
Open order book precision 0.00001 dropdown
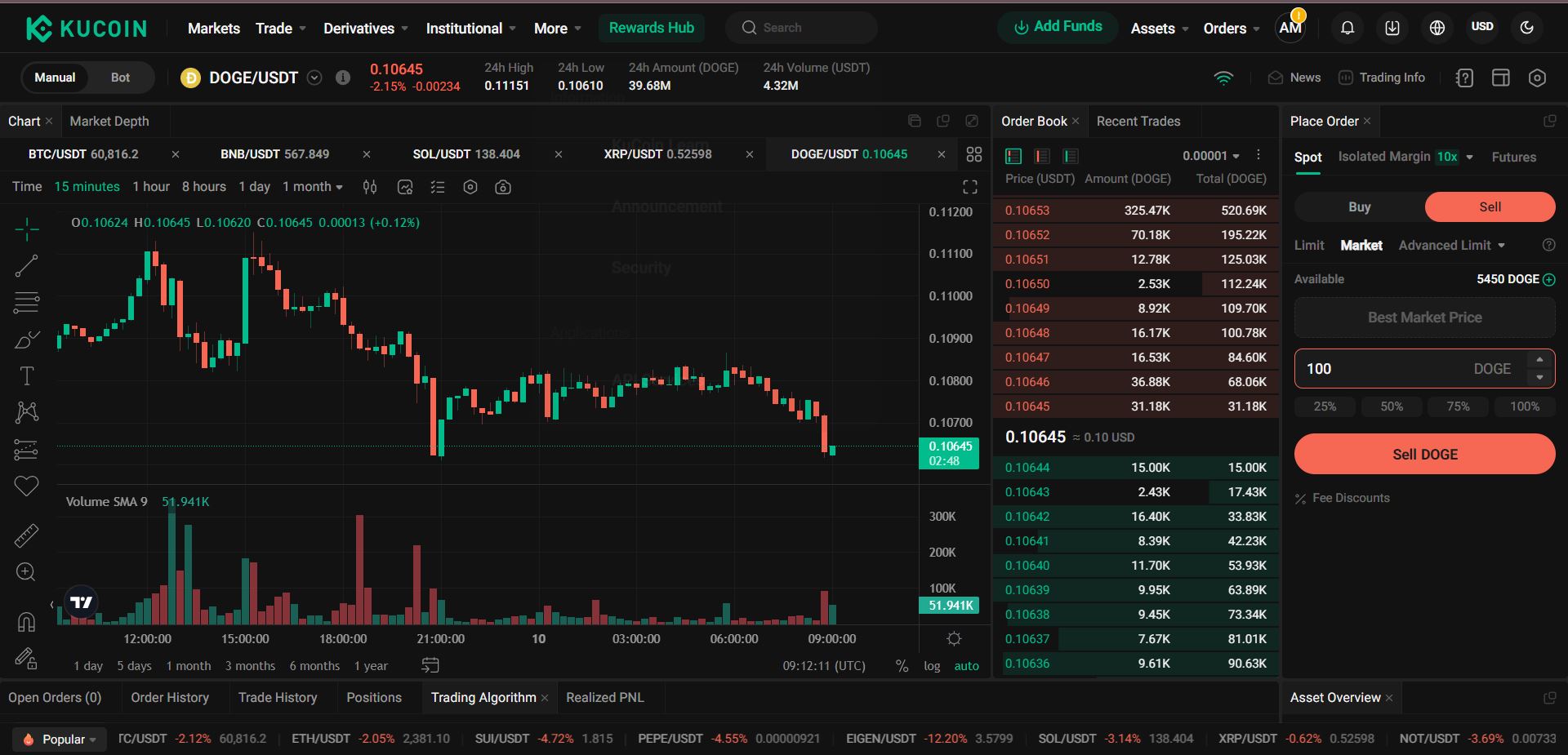pos(1211,156)
